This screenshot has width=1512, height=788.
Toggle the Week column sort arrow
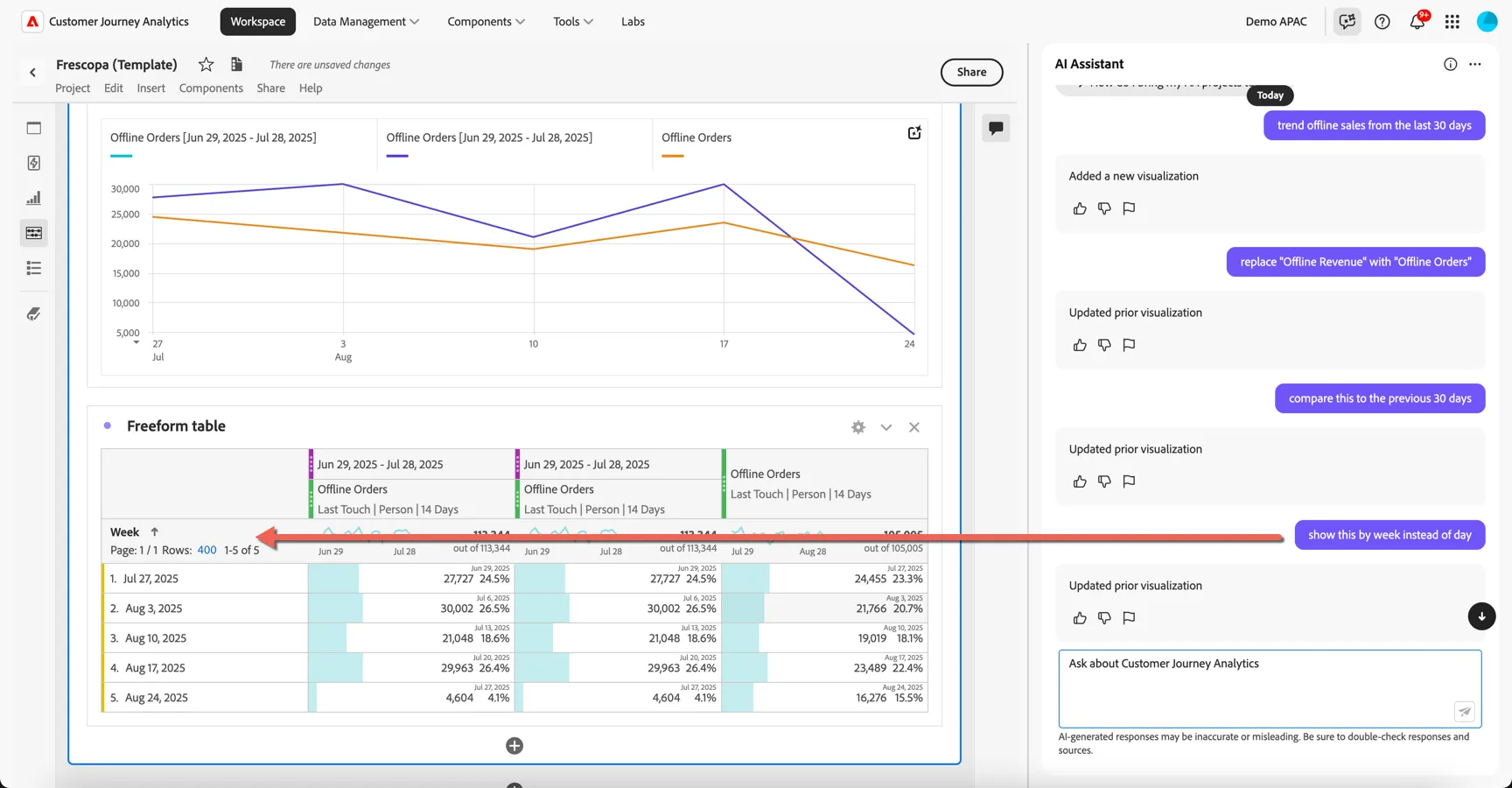click(x=154, y=531)
